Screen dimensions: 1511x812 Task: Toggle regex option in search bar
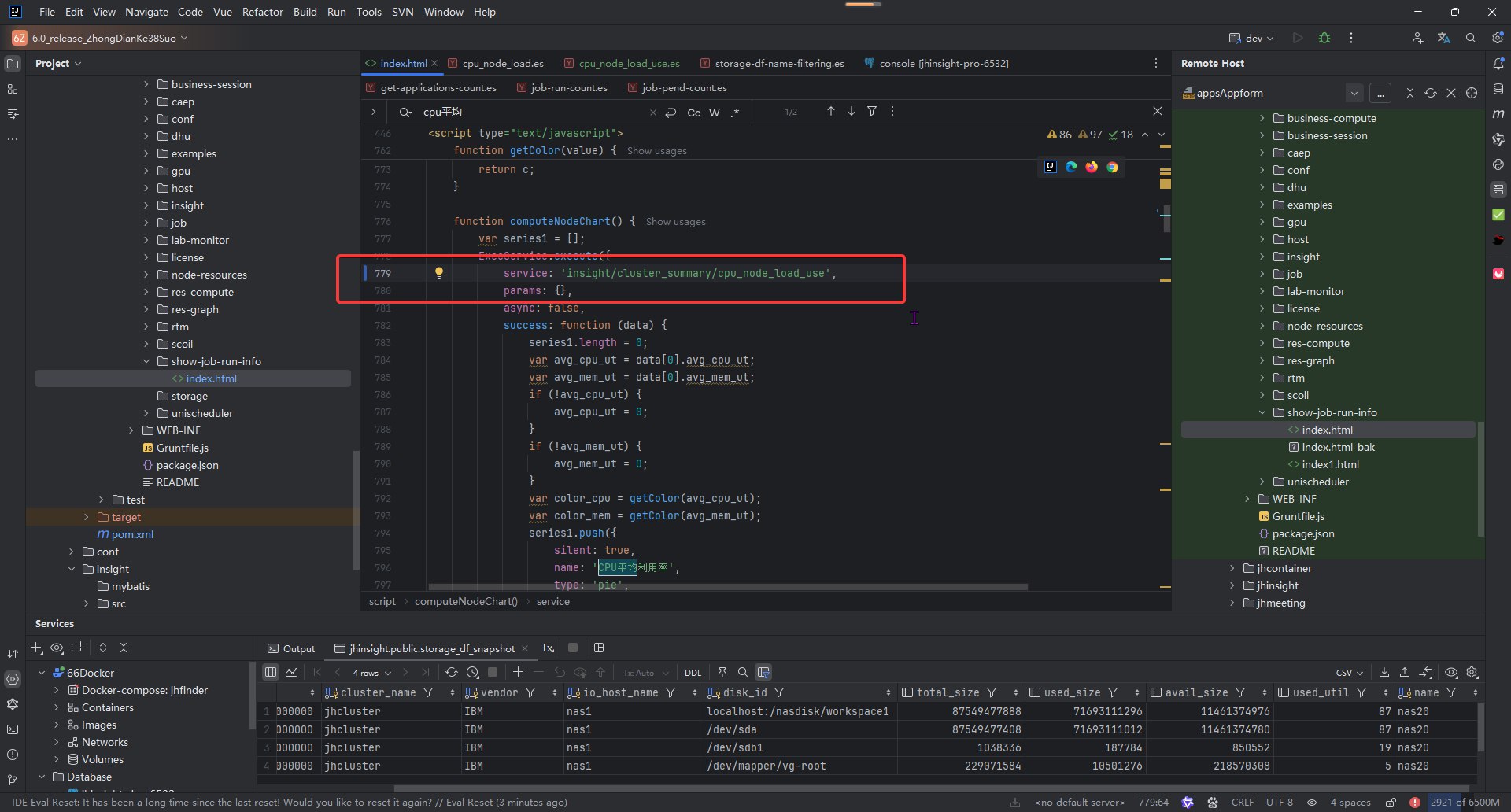point(735,113)
